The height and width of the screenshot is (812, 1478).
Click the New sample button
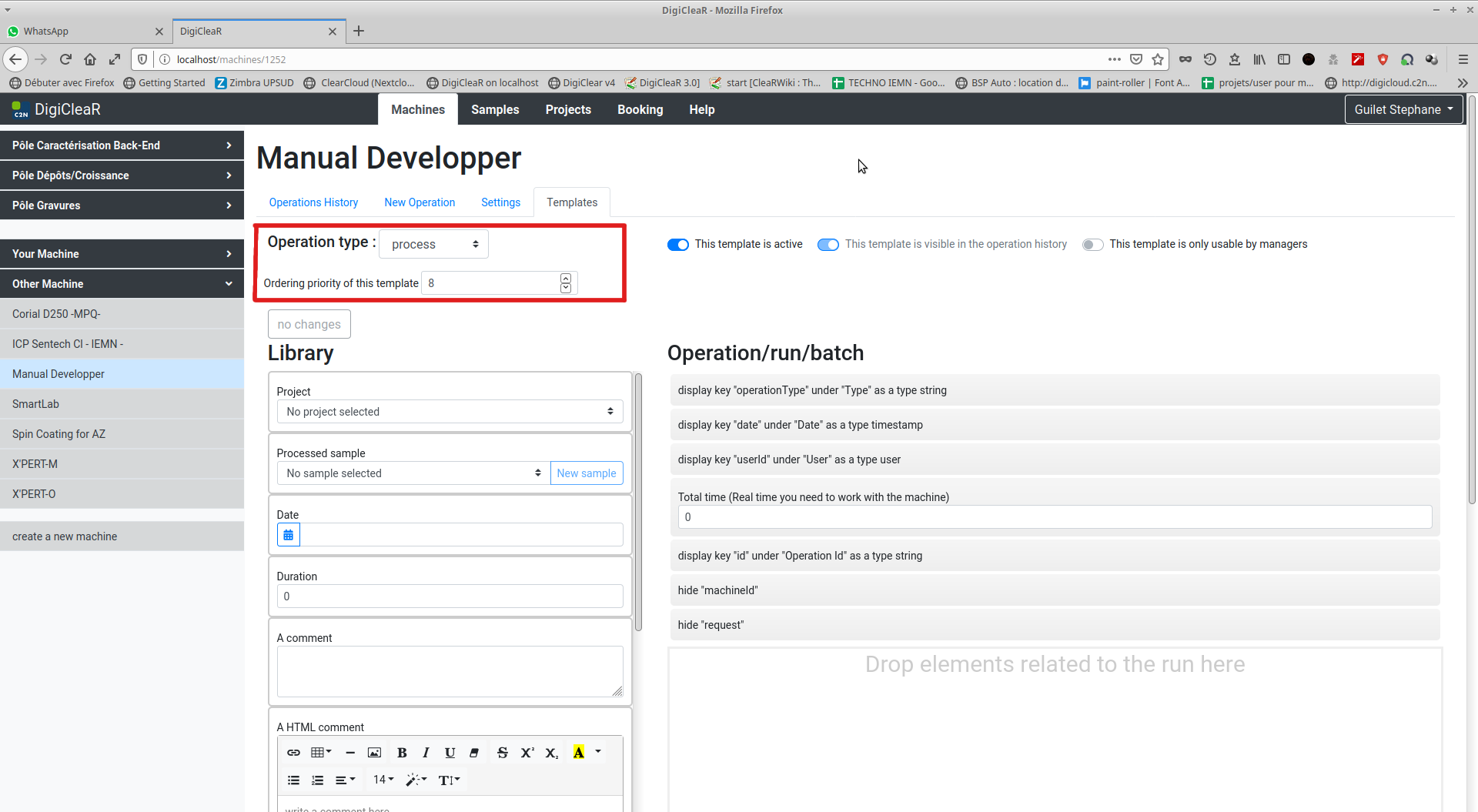point(586,473)
